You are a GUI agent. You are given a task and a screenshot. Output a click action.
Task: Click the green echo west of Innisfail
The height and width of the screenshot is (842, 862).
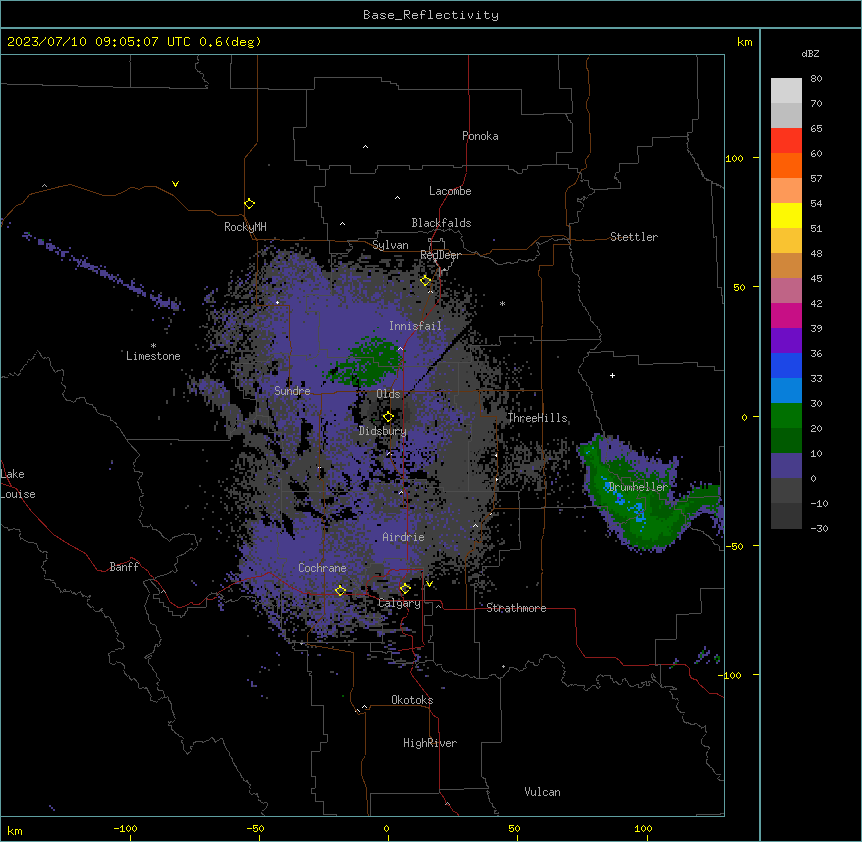point(367,363)
